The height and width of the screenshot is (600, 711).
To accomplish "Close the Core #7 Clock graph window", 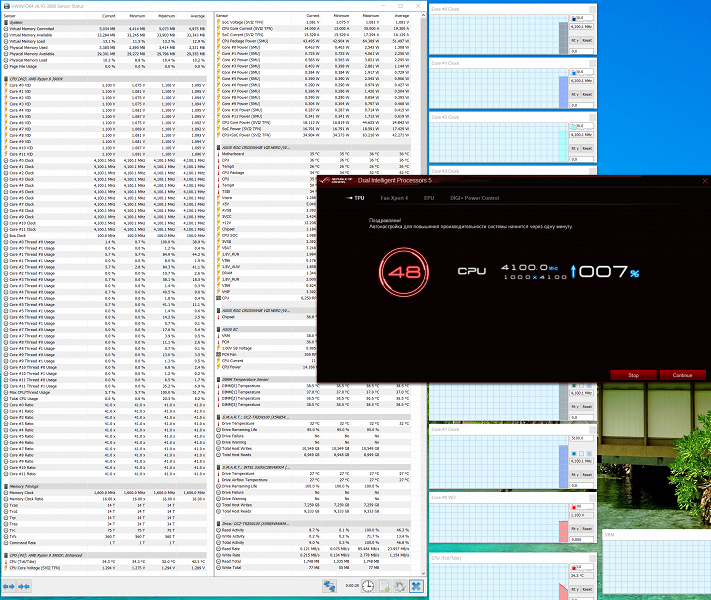I will pos(592,429).
